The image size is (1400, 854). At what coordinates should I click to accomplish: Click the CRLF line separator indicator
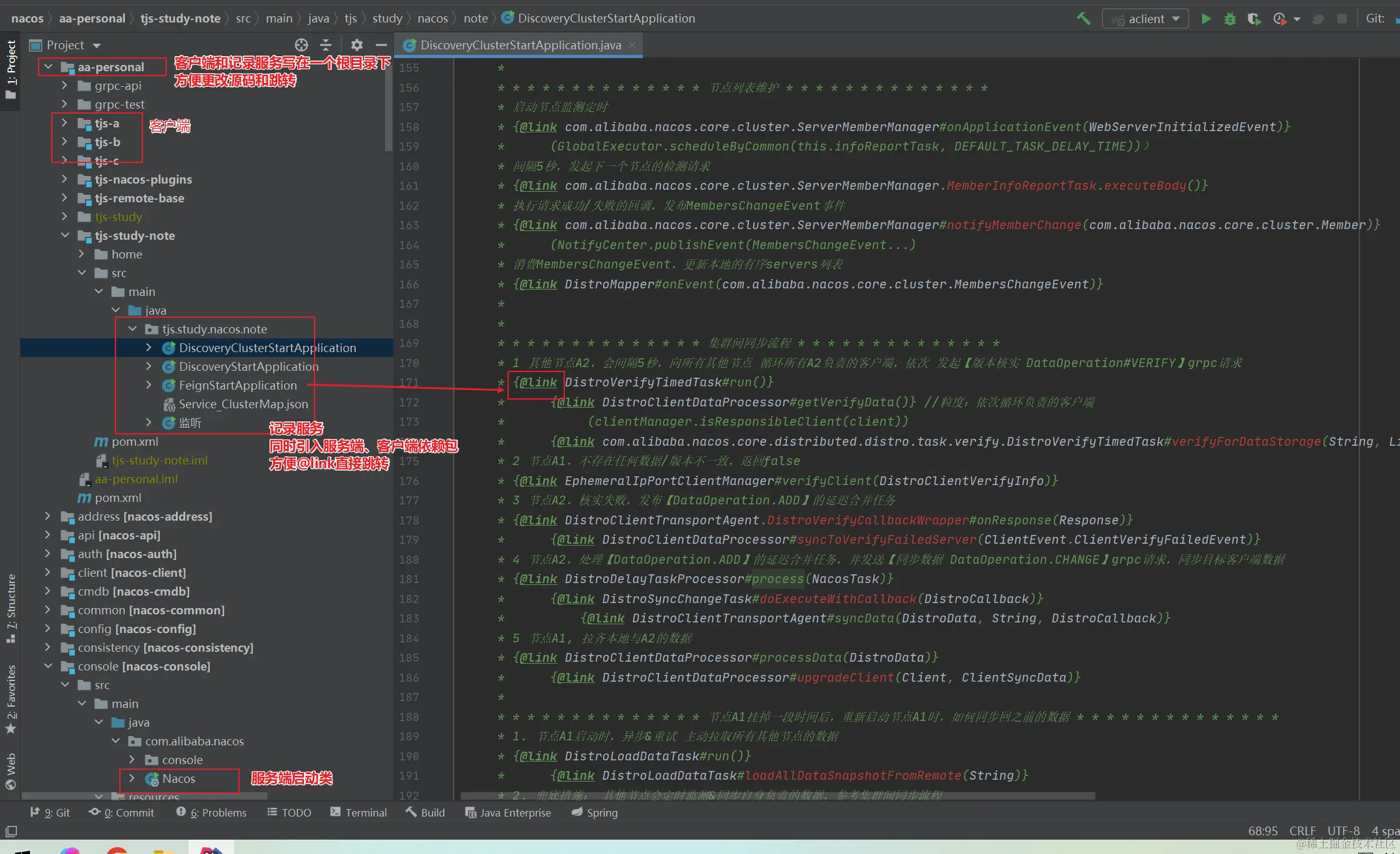pos(1302,831)
